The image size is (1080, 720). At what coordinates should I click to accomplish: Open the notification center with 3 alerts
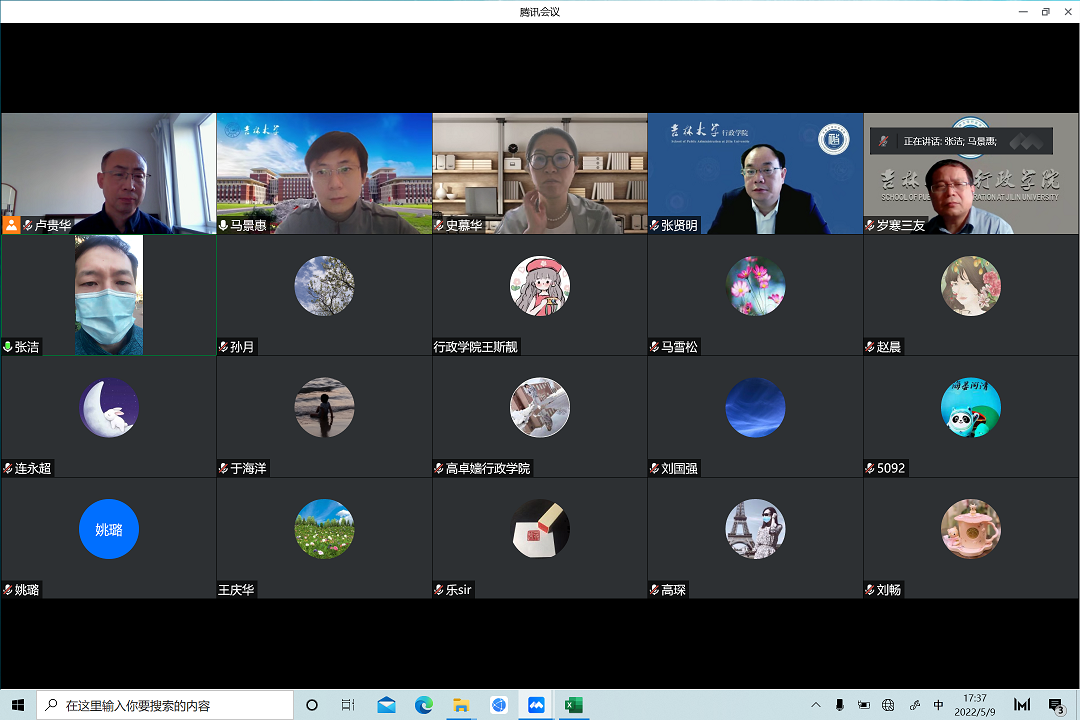point(1056,705)
